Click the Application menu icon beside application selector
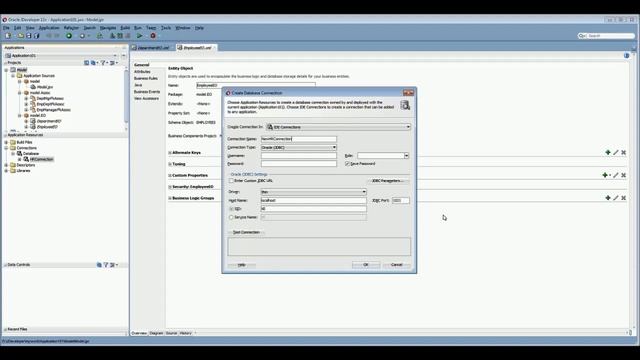Viewport: 640px width, 360px height. (124, 56)
